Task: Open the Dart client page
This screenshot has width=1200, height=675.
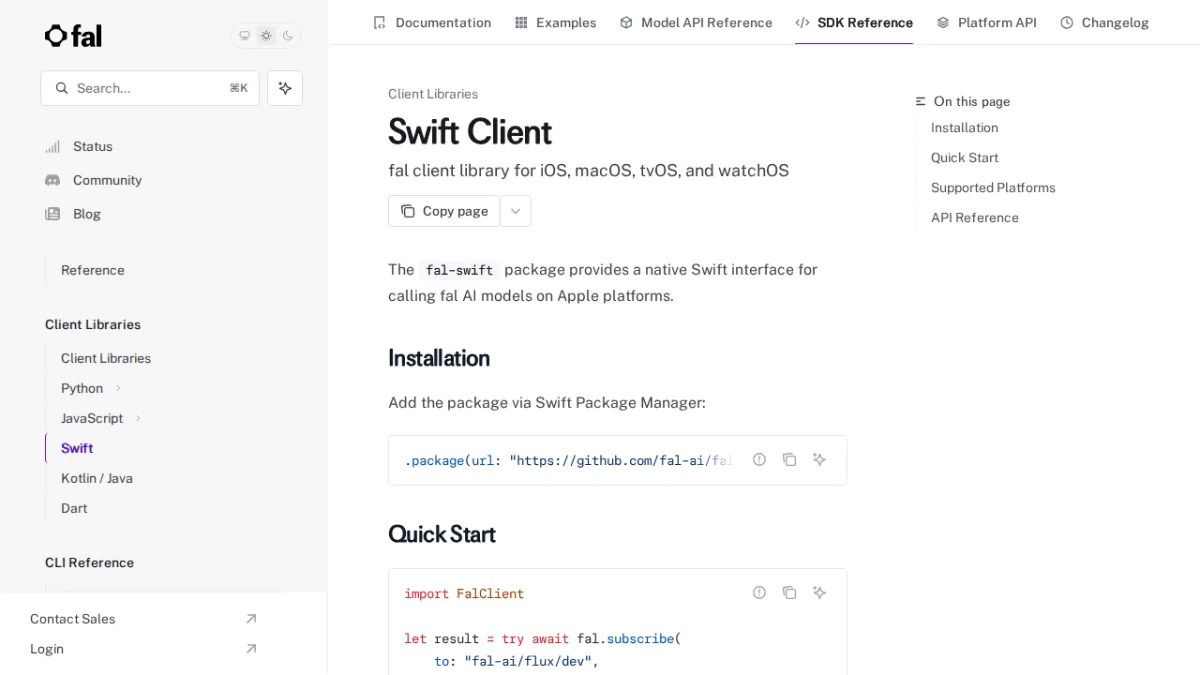Action: click(74, 508)
